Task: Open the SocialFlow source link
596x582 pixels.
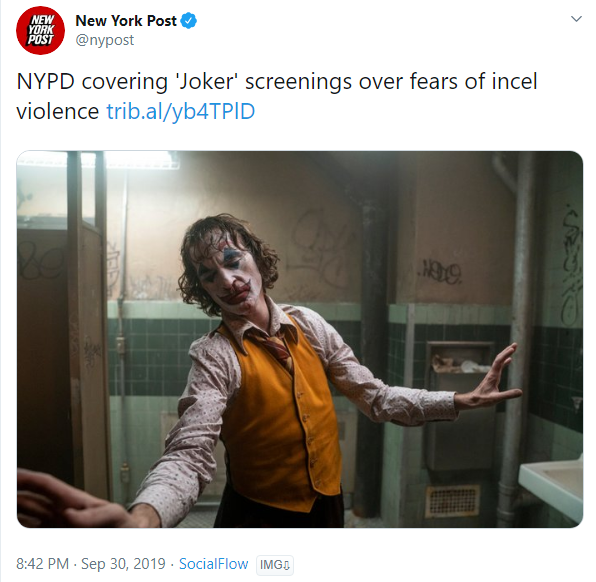Action: point(214,564)
